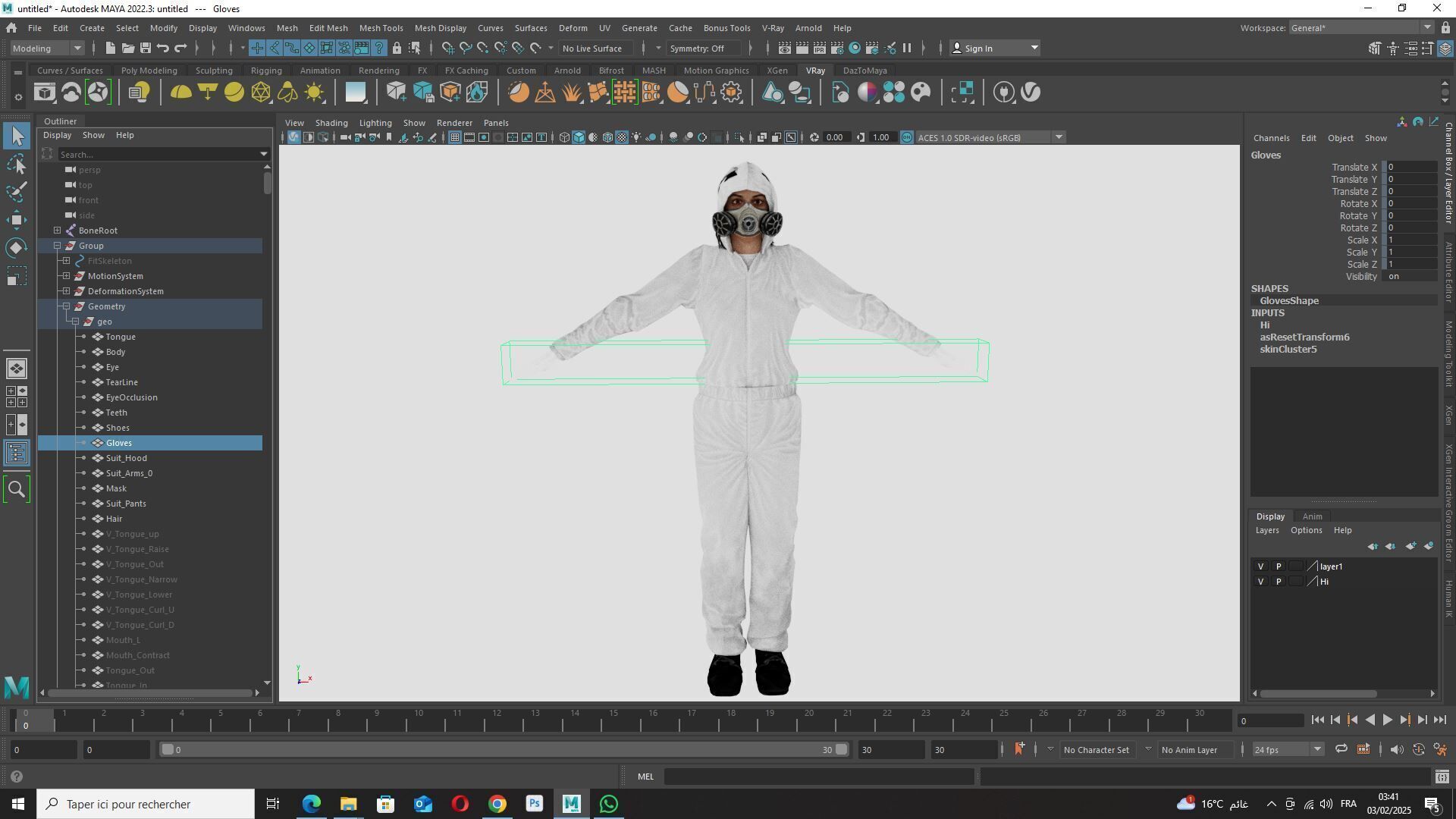Open the Deform menu

[573, 28]
